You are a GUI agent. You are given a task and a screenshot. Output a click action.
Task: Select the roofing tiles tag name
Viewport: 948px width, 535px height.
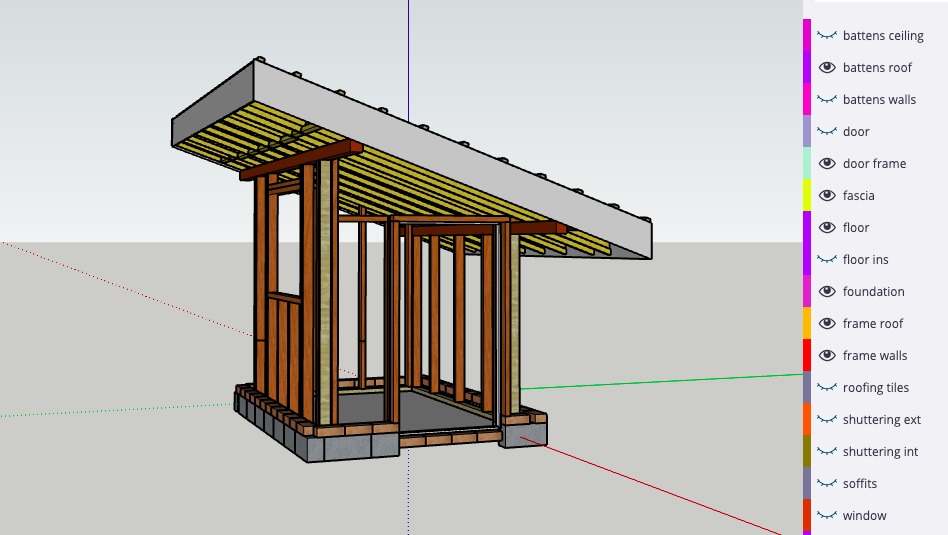tap(875, 388)
